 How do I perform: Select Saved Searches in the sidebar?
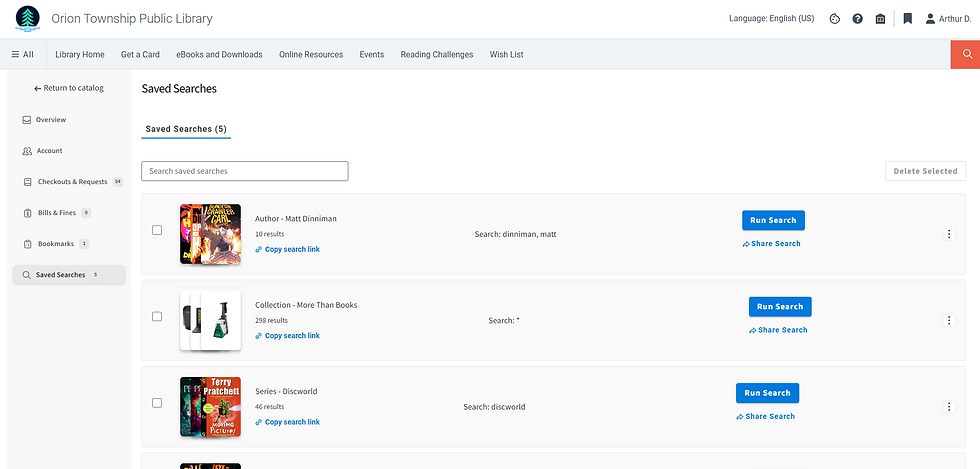point(69,275)
